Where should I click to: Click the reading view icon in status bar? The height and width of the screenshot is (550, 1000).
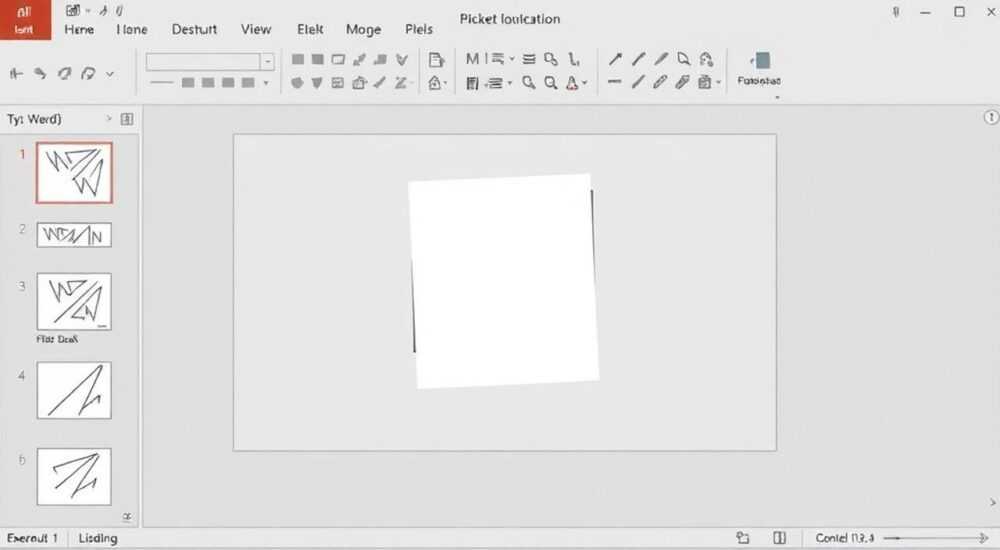pyautogui.click(x=779, y=538)
